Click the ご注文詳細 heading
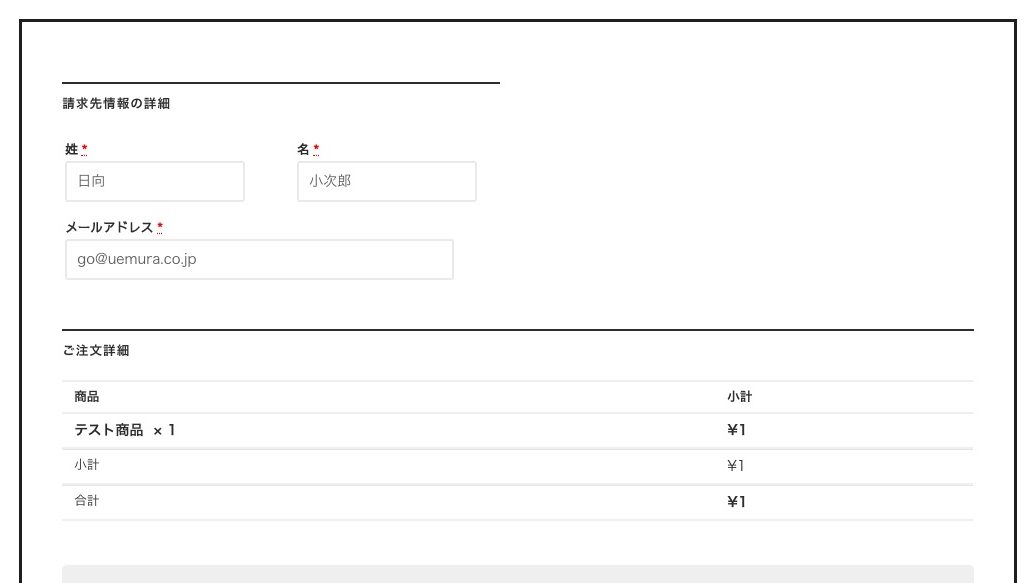1024x583 pixels. click(95, 351)
